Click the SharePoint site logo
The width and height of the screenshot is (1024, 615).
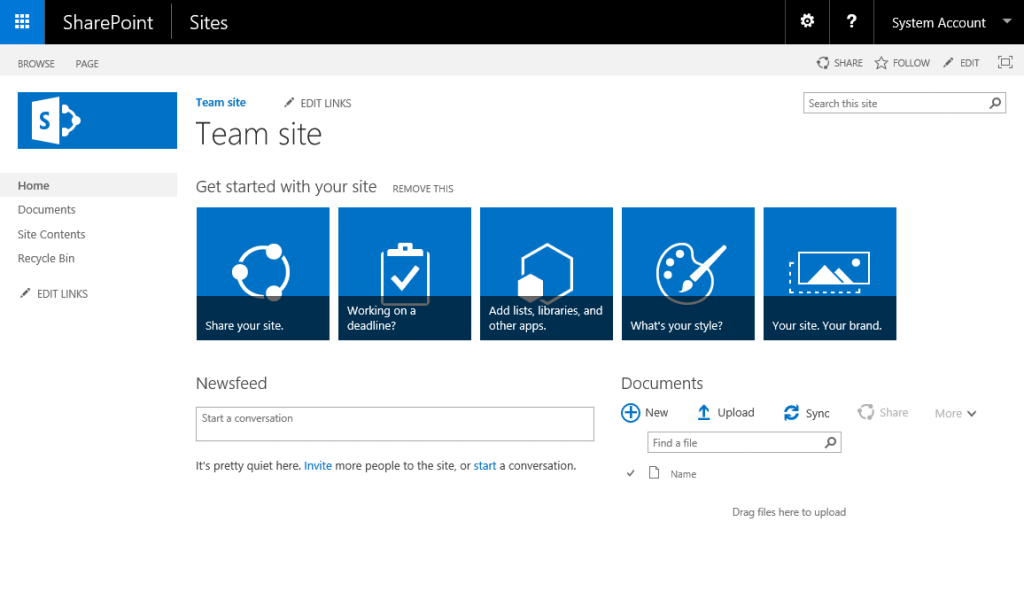(97, 120)
